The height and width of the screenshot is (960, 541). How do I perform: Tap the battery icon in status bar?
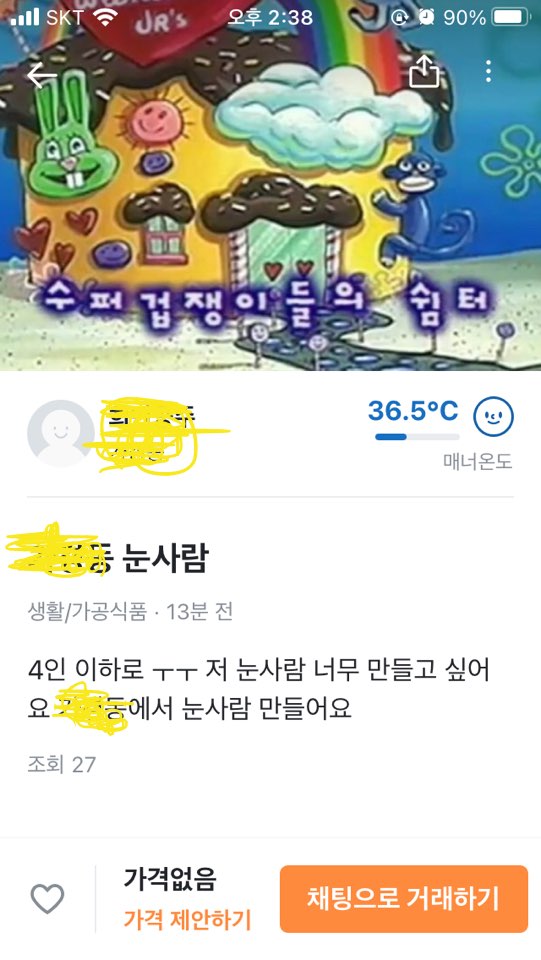(512, 17)
